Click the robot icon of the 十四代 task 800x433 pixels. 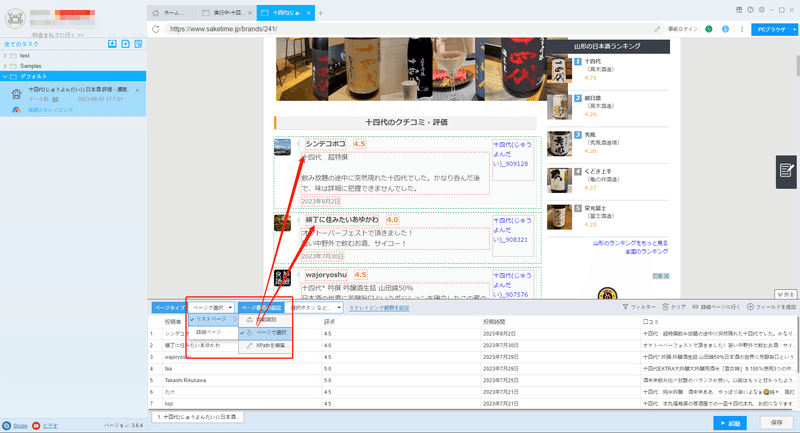[x=17, y=94]
